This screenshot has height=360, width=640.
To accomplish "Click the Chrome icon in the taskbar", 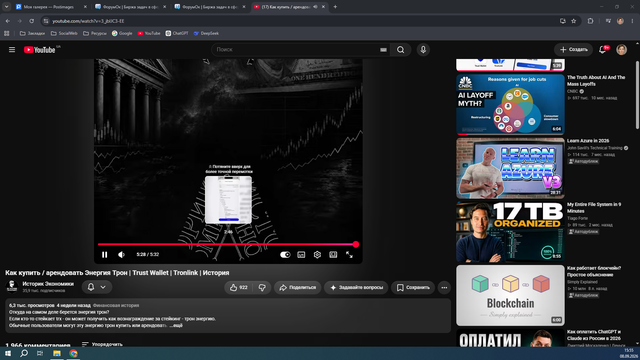I will (x=73, y=353).
